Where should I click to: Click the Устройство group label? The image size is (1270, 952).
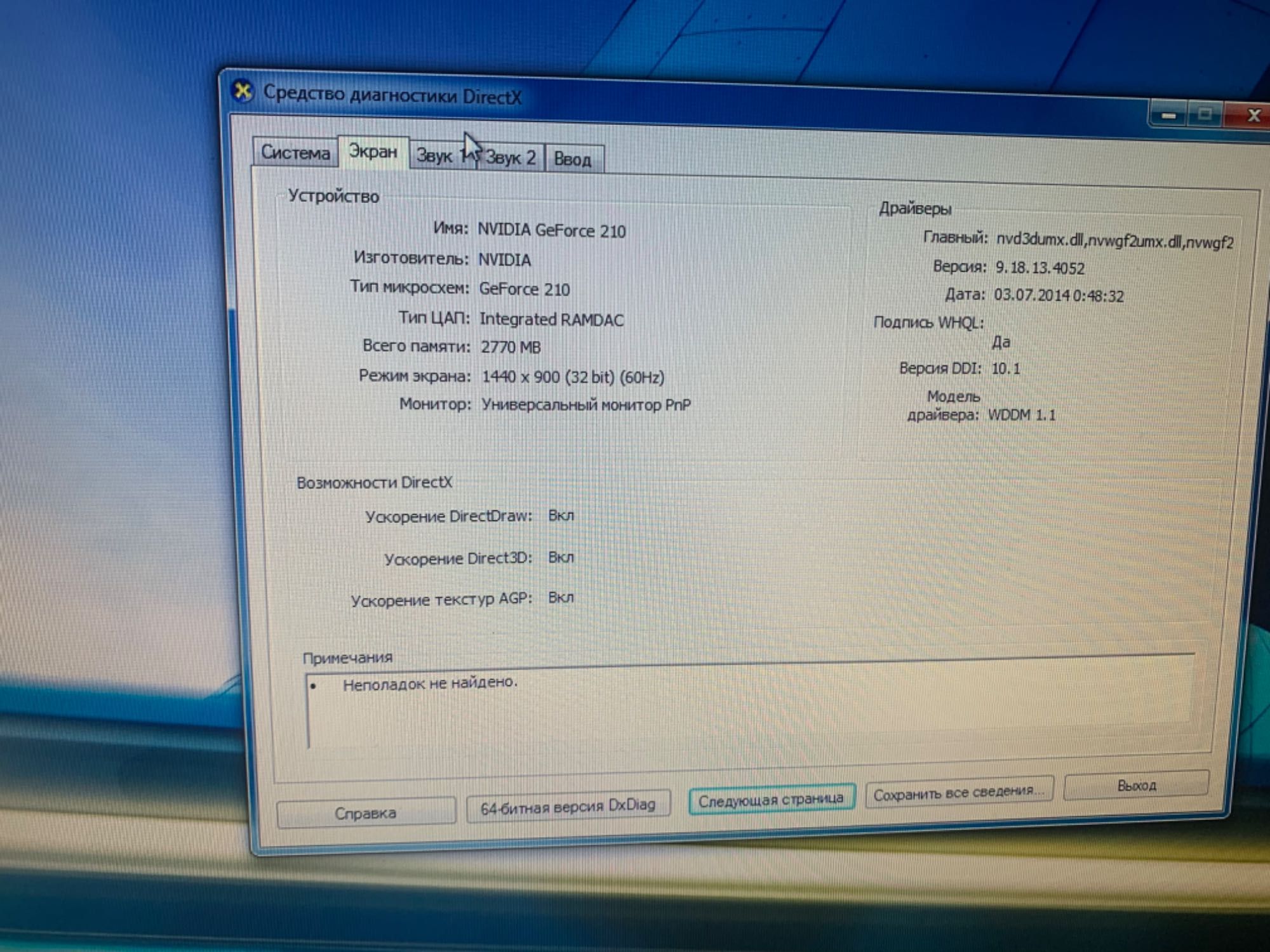[333, 196]
